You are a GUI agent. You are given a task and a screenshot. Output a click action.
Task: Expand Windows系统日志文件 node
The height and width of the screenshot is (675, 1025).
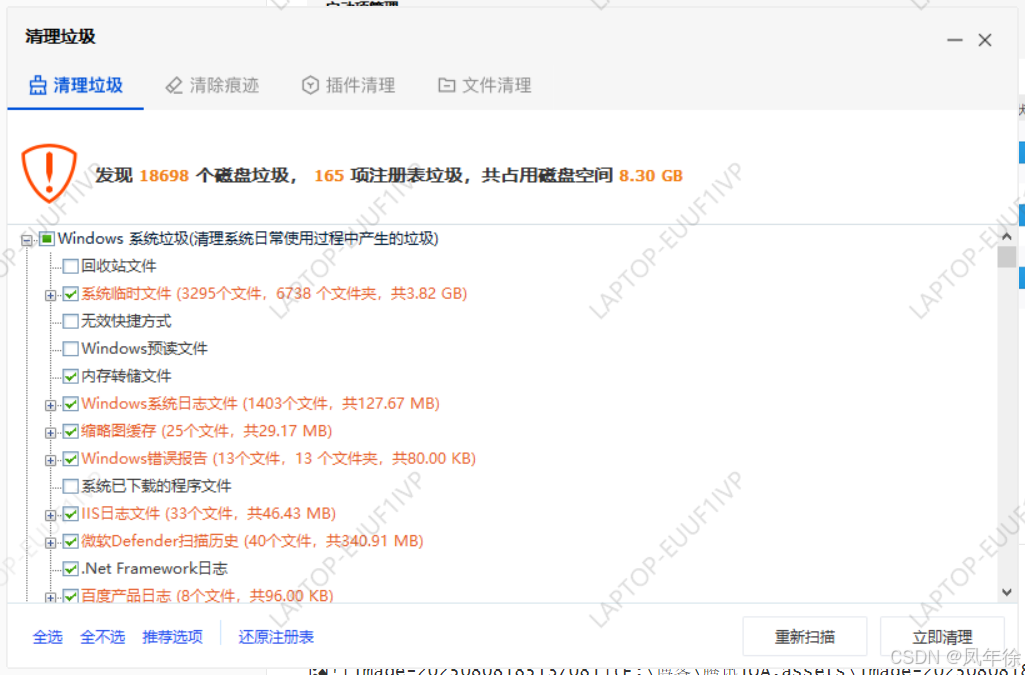50,405
